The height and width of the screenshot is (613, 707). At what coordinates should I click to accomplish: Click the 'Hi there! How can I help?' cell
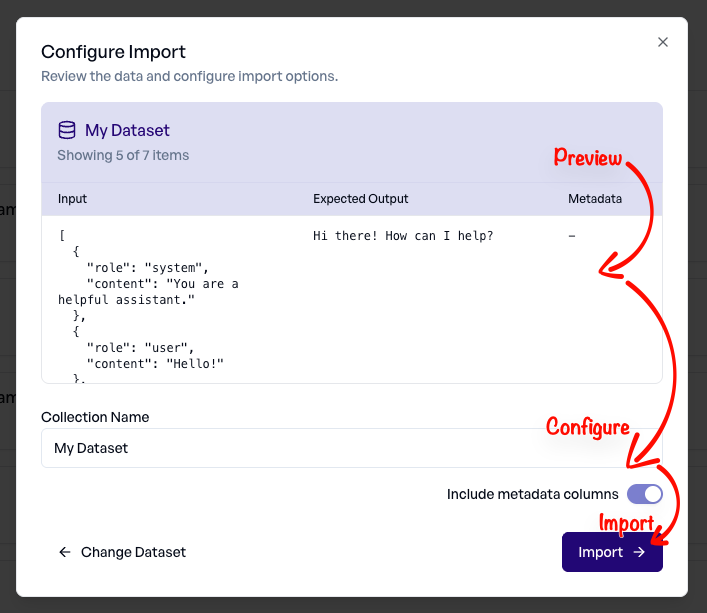pos(403,236)
